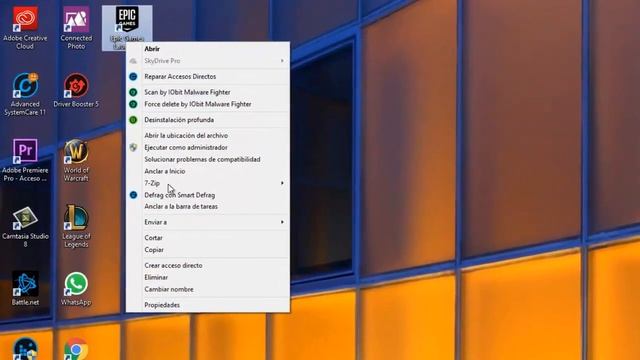The width and height of the screenshot is (640, 360).
Task: Open the Adobe Creative Cloud desktop icon
Action: (x=25, y=27)
